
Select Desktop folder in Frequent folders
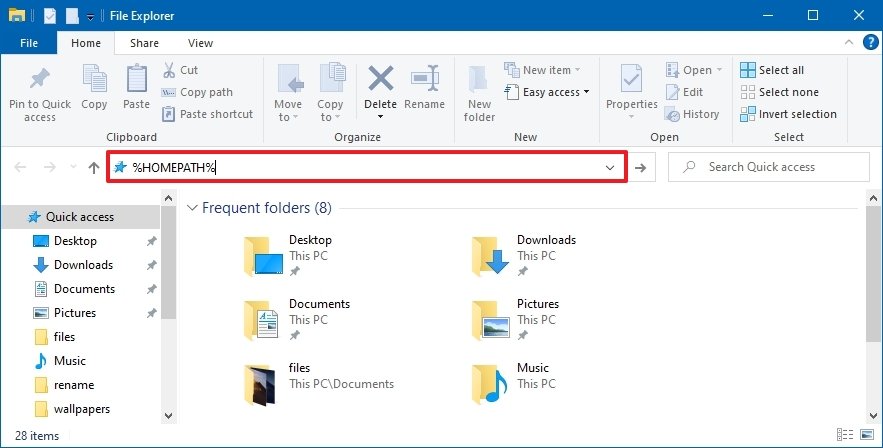pyautogui.click(x=288, y=256)
